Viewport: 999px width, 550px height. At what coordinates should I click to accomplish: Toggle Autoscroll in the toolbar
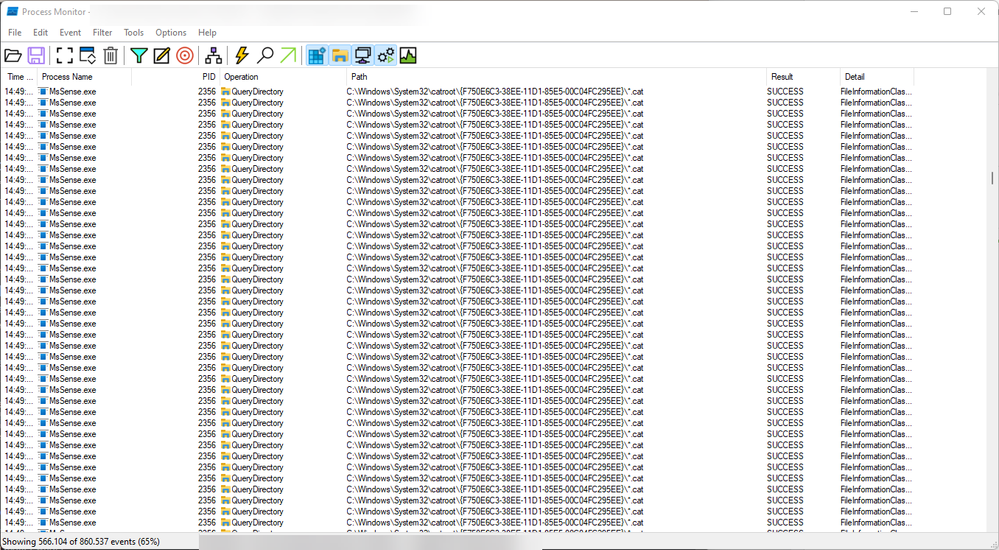point(87,56)
